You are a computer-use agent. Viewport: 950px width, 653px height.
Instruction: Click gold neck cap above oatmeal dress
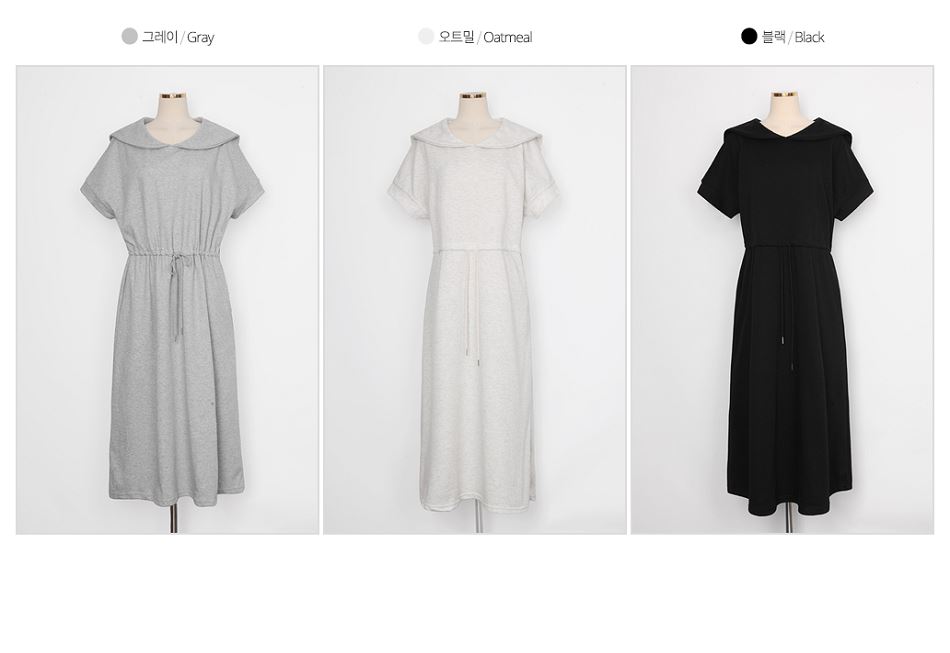pyautogui.click(x=473, y=96)
